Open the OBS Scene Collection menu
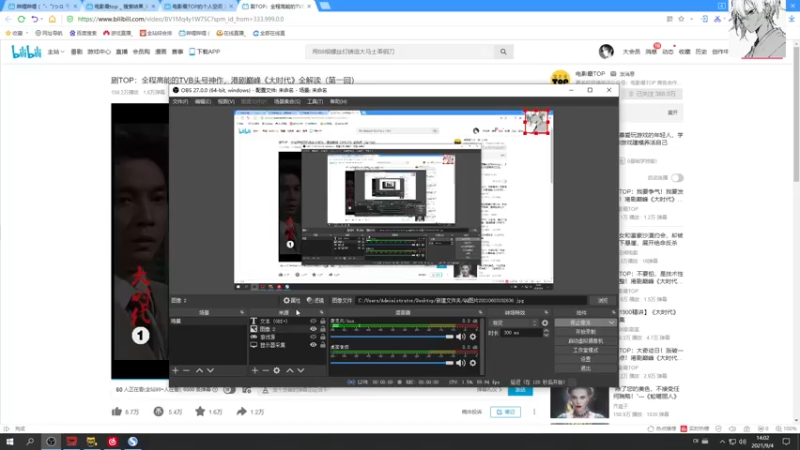 click(x=287, y=102)
